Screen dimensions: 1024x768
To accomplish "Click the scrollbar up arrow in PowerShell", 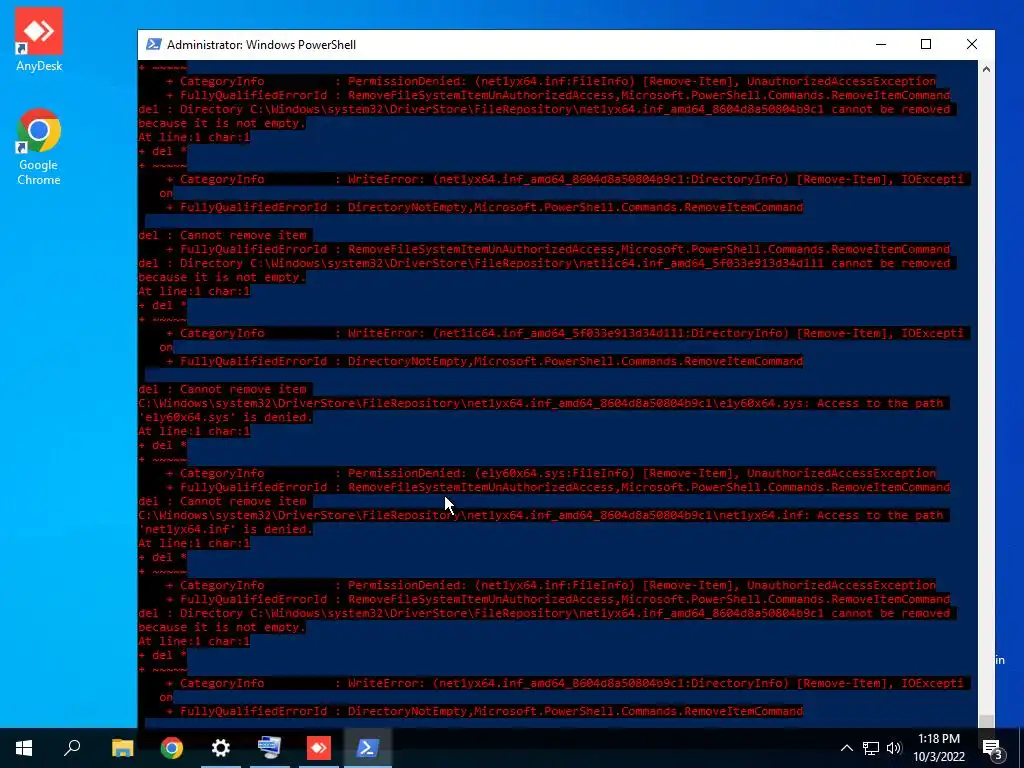I will click(x=986, y=69).
